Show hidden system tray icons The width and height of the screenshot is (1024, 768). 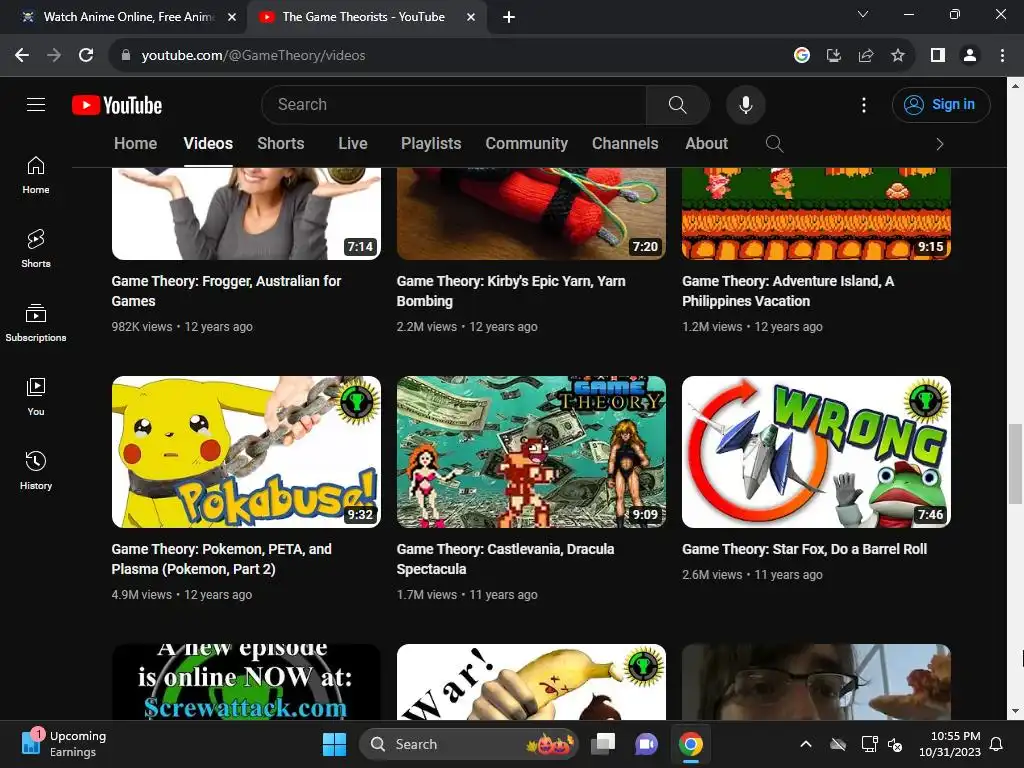pyautogui.click(x=806, y=744)
